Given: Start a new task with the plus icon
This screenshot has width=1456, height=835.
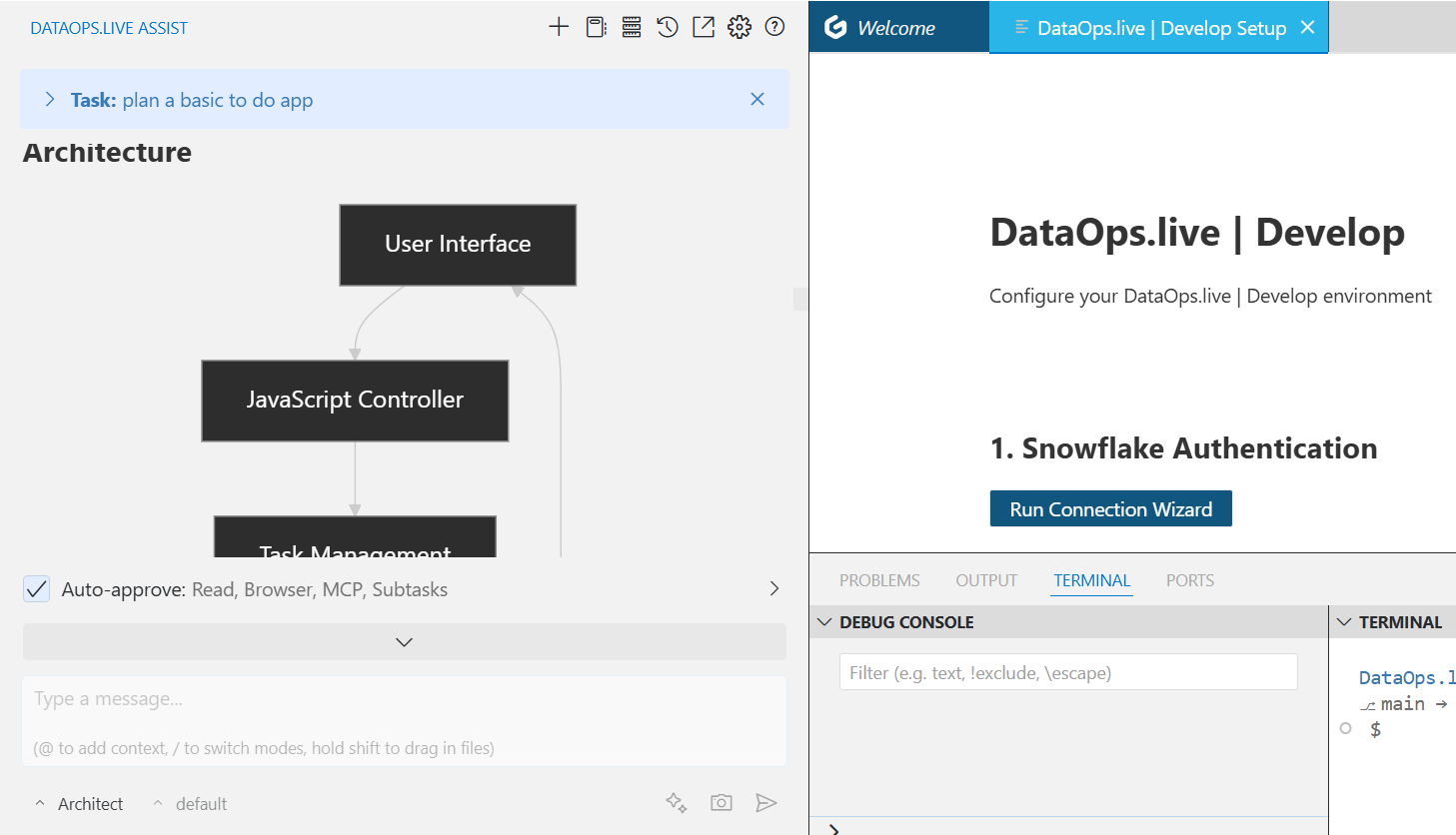Looking at the screenshot, I should pos(559,27).
